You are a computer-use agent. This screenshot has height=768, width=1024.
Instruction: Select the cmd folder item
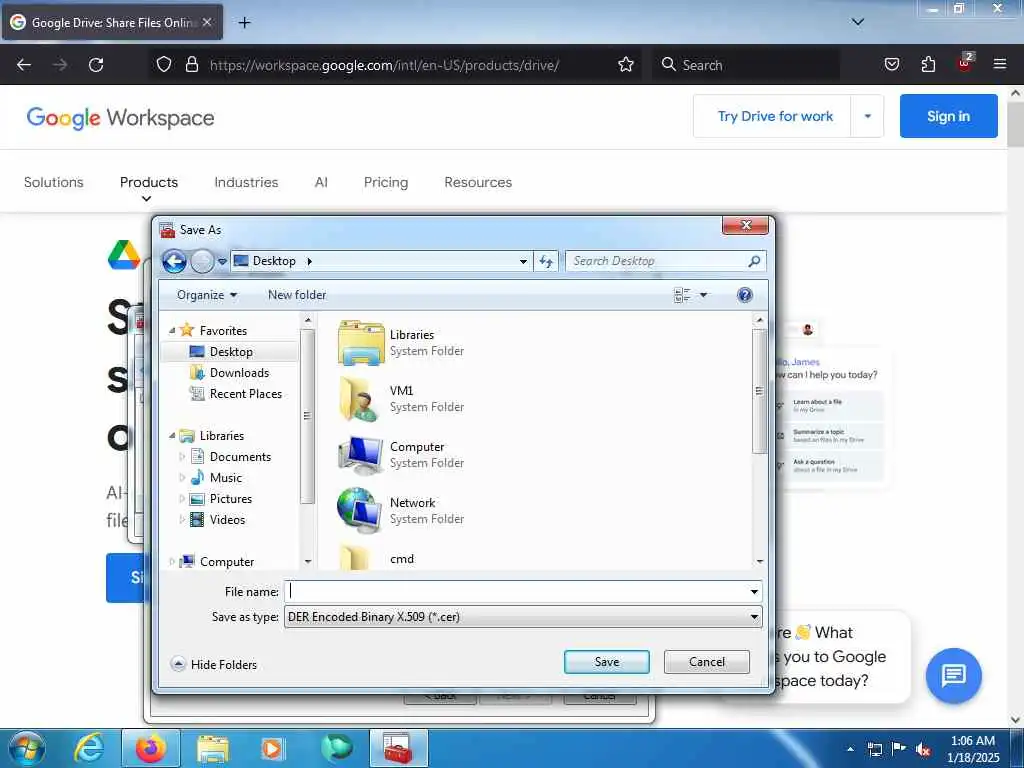pos(402,559)
